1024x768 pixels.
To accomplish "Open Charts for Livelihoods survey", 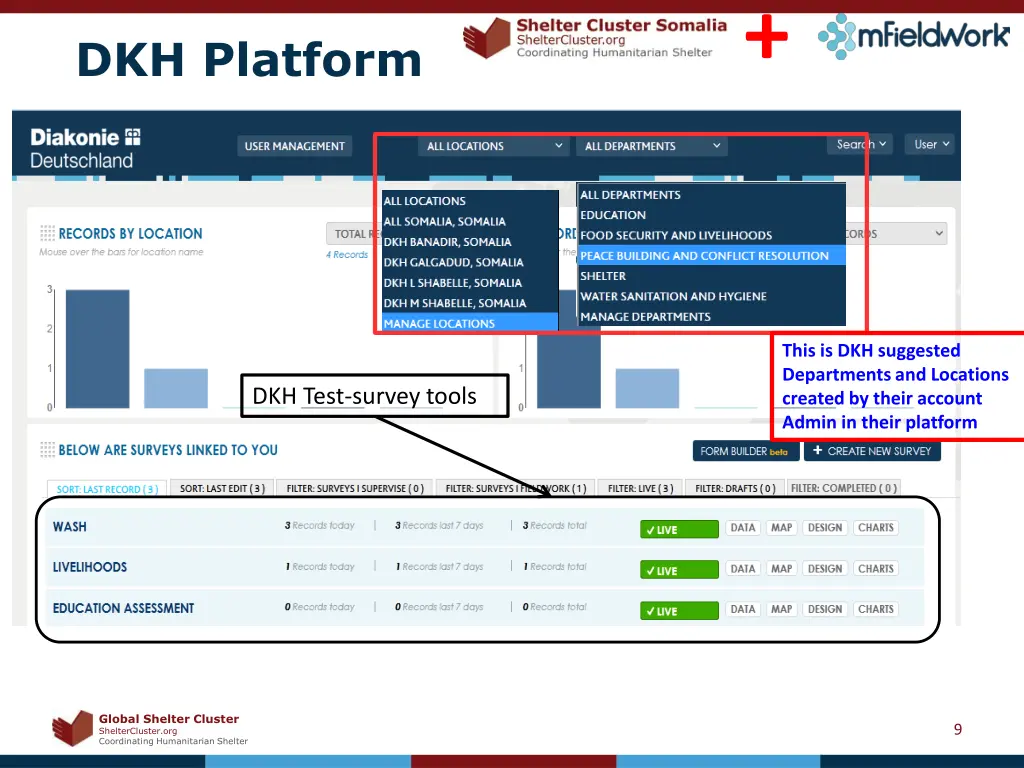I will [x=876, y=569].
